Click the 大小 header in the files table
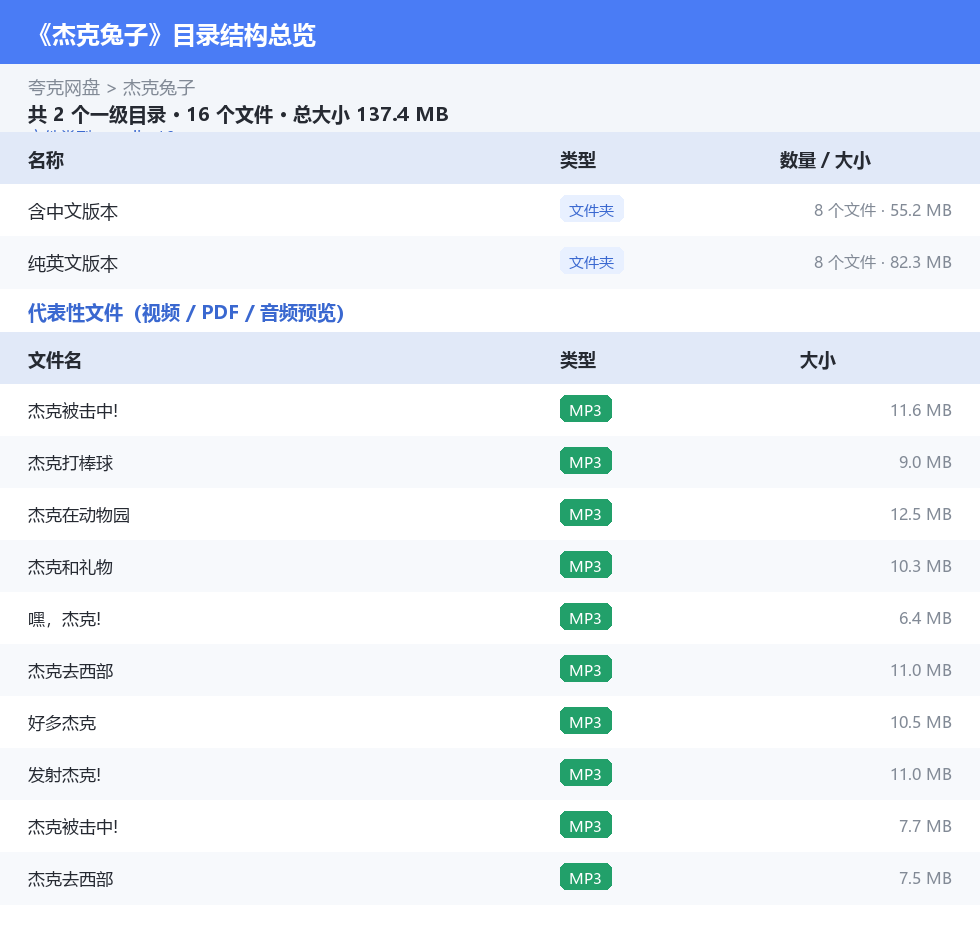 [x=818, y=361]
